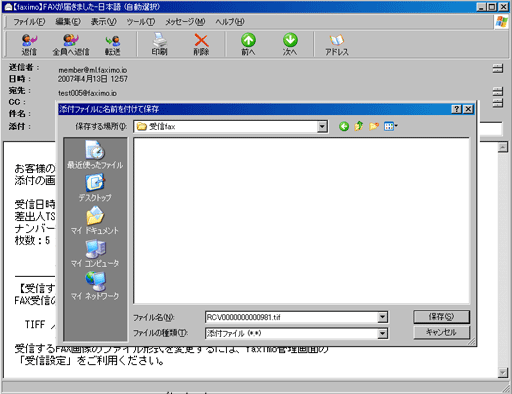
Task: Click sender address member@ml.faximo.jp
Action: click(93, 70)
